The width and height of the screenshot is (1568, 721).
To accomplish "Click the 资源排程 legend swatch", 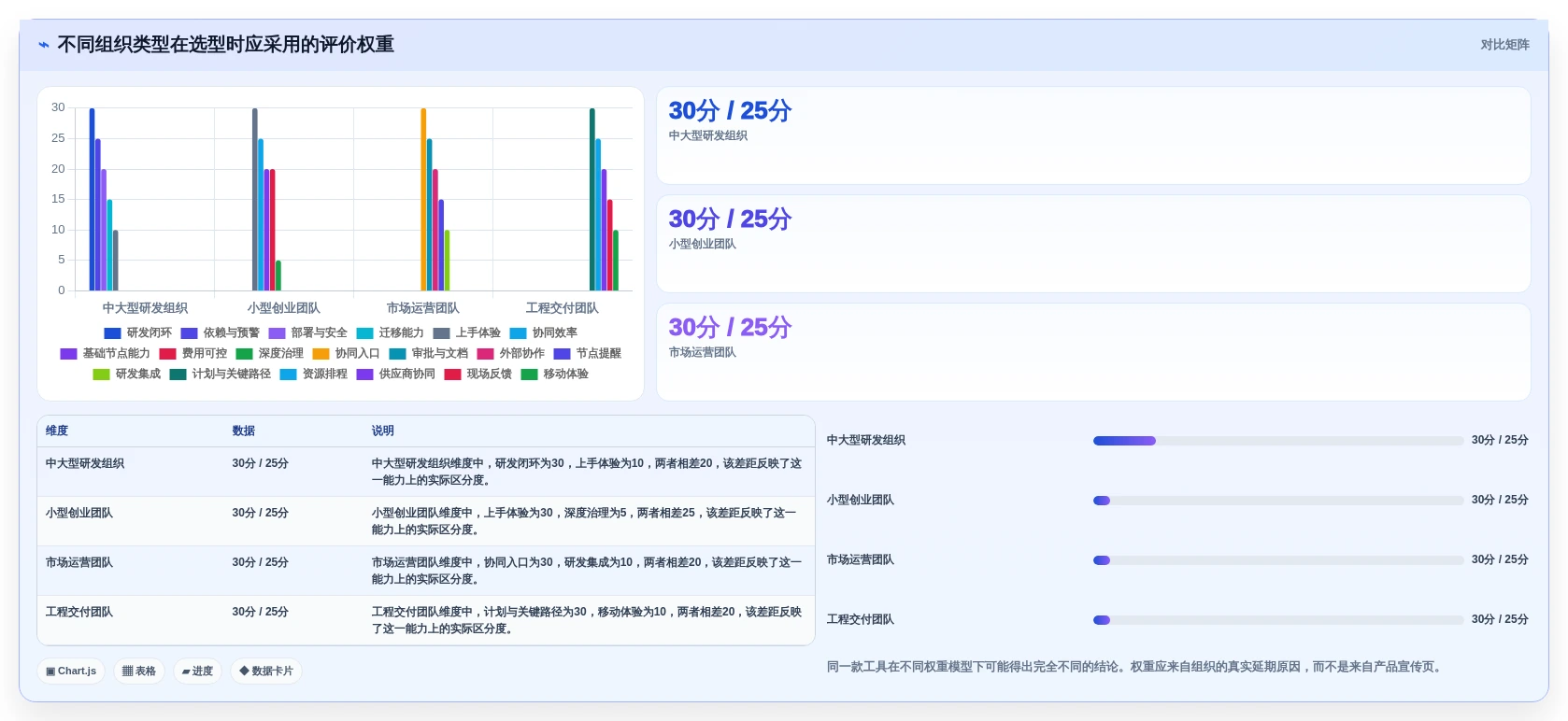I will coord(288,374).
